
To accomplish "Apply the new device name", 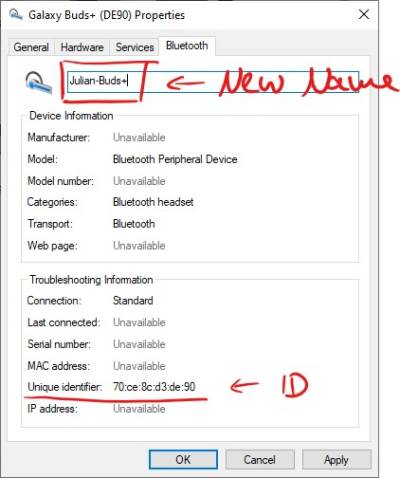I will [336, 460].
